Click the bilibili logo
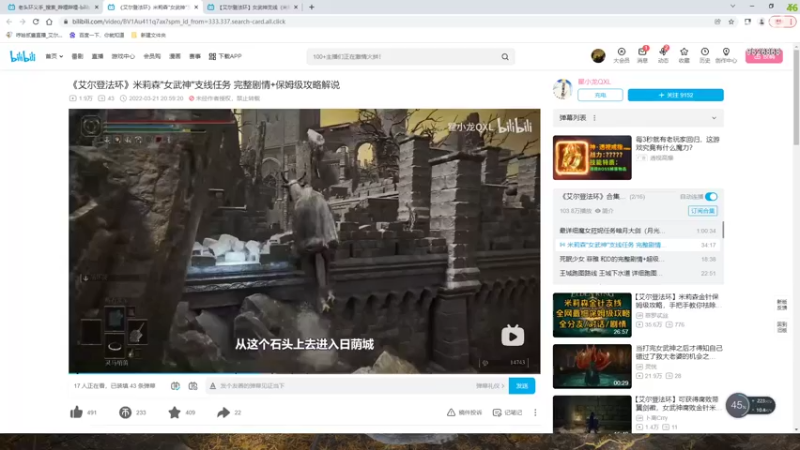Image resolution: width=800 pixels, height=450 pixels. (x=22, y=56)
